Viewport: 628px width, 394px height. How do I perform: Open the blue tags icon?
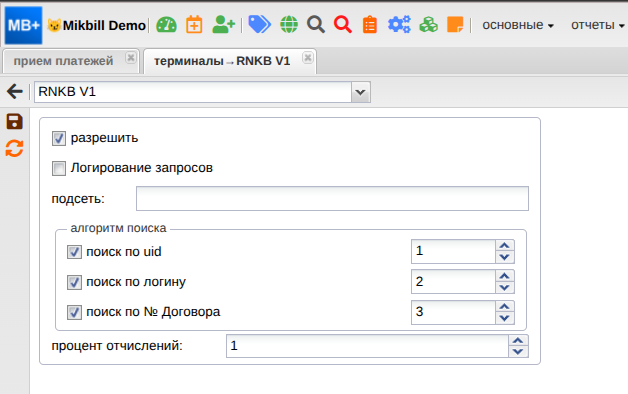click(259, 25)
